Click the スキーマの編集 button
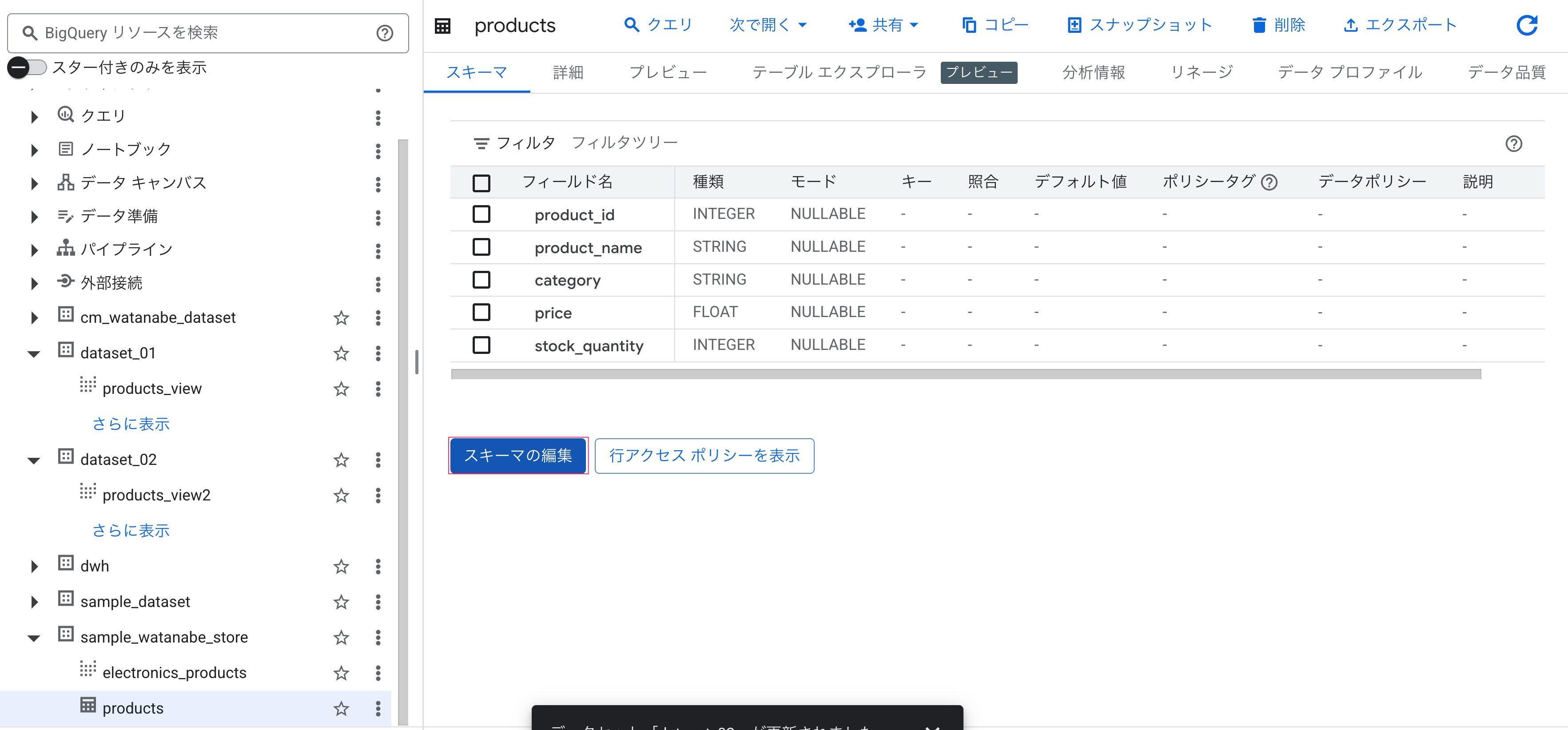1568x730 pixels. point(518,456)
